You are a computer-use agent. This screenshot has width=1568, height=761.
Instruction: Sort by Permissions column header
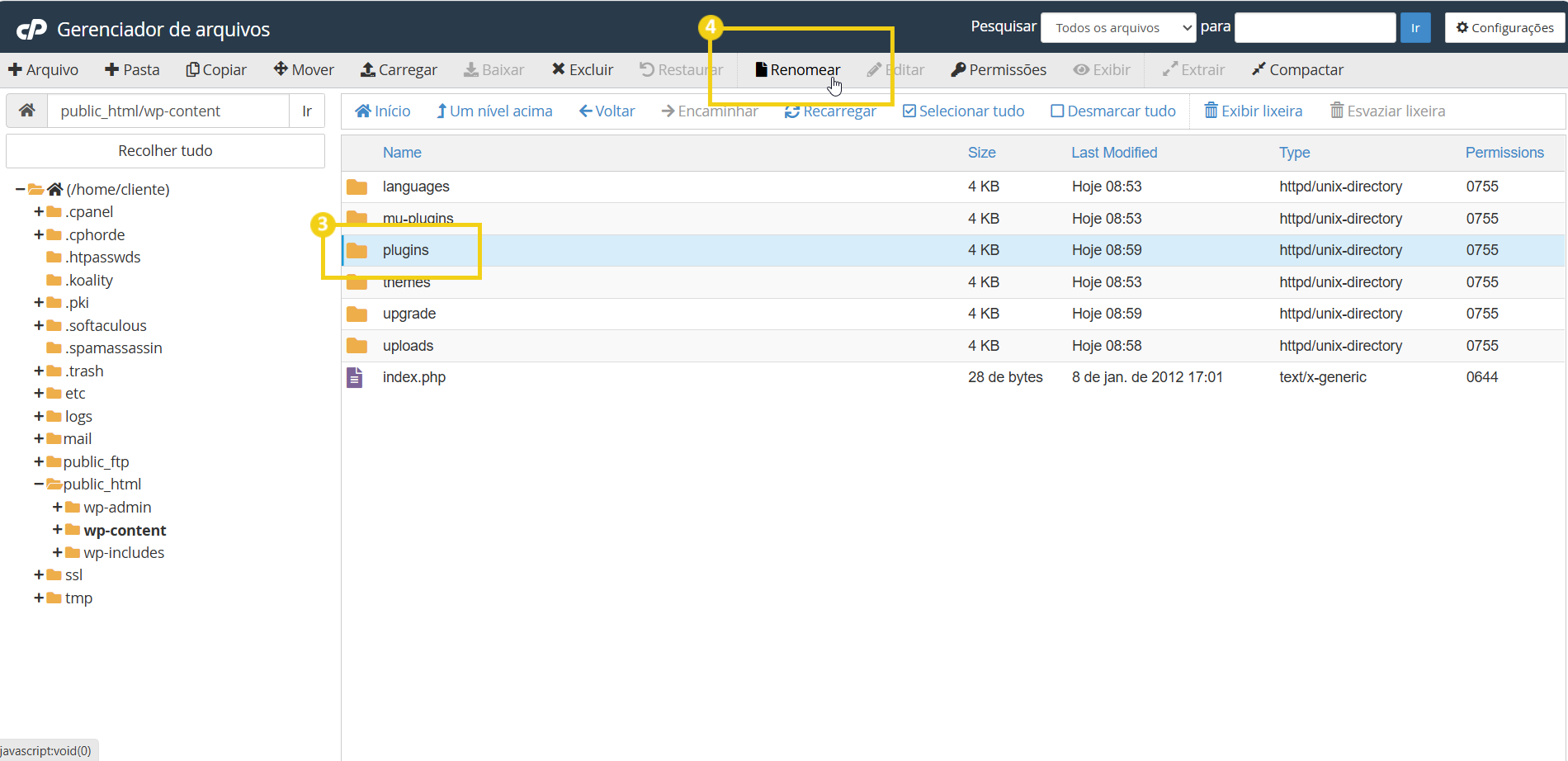[x=1504, y=153]
